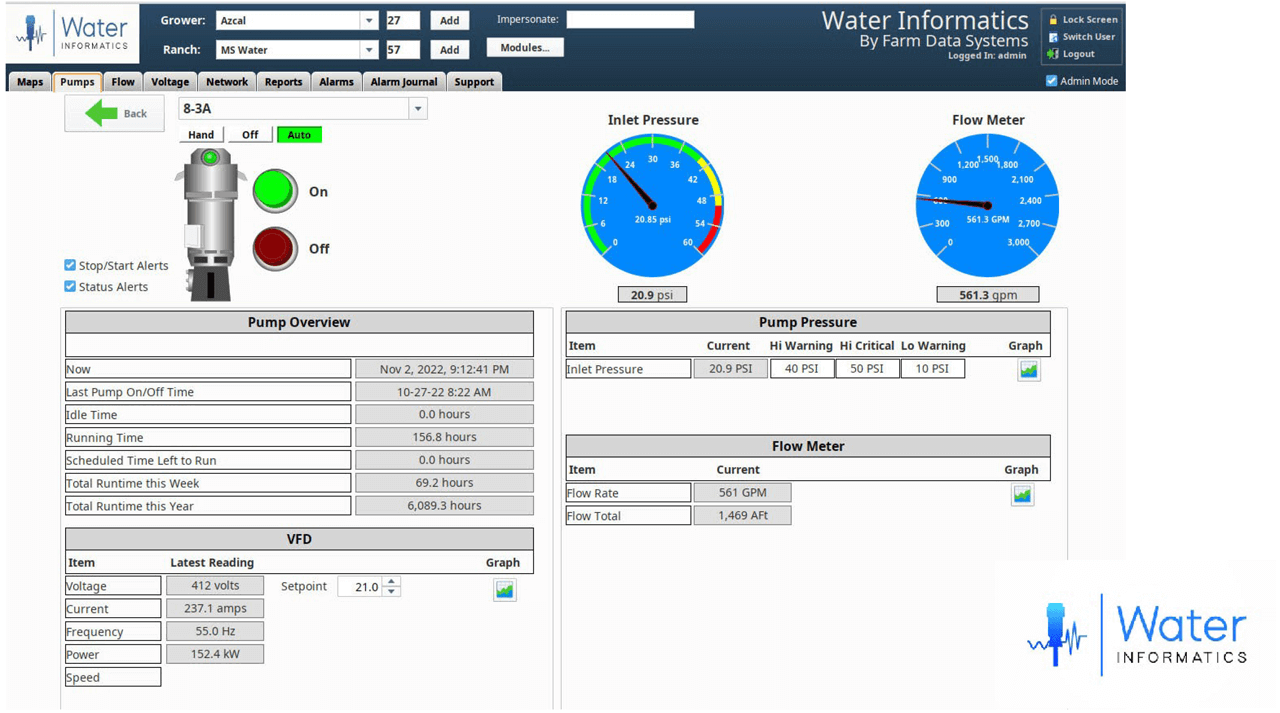Open the Ranch dropdown showing MS Water
This screenshot has height=713, width=1280.
[369, 49]
